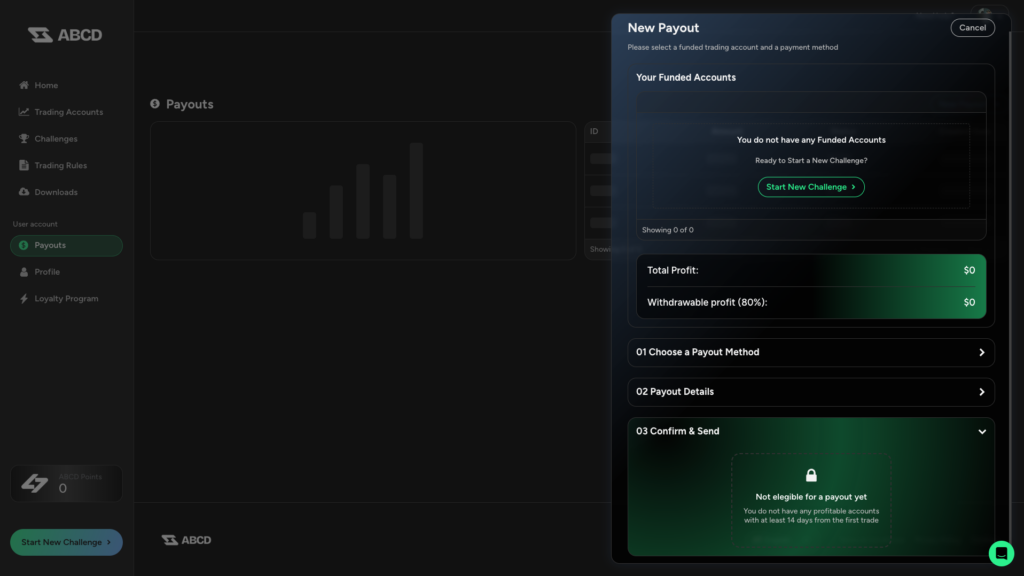Click the ABCD Points balance card
Image resolution: width=1024 pixels, height=576 pixels.
(x=66, y=483)
